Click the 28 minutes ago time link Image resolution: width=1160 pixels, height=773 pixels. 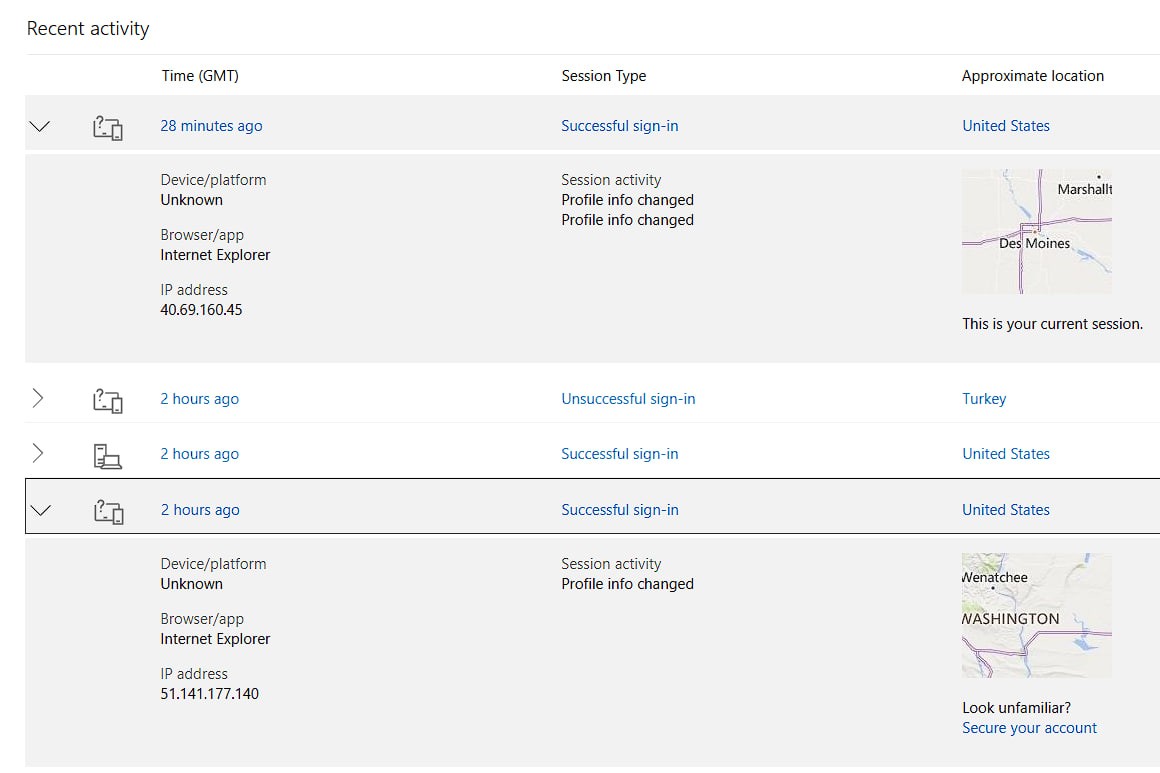pyautogui.click(x=211, y=125)
